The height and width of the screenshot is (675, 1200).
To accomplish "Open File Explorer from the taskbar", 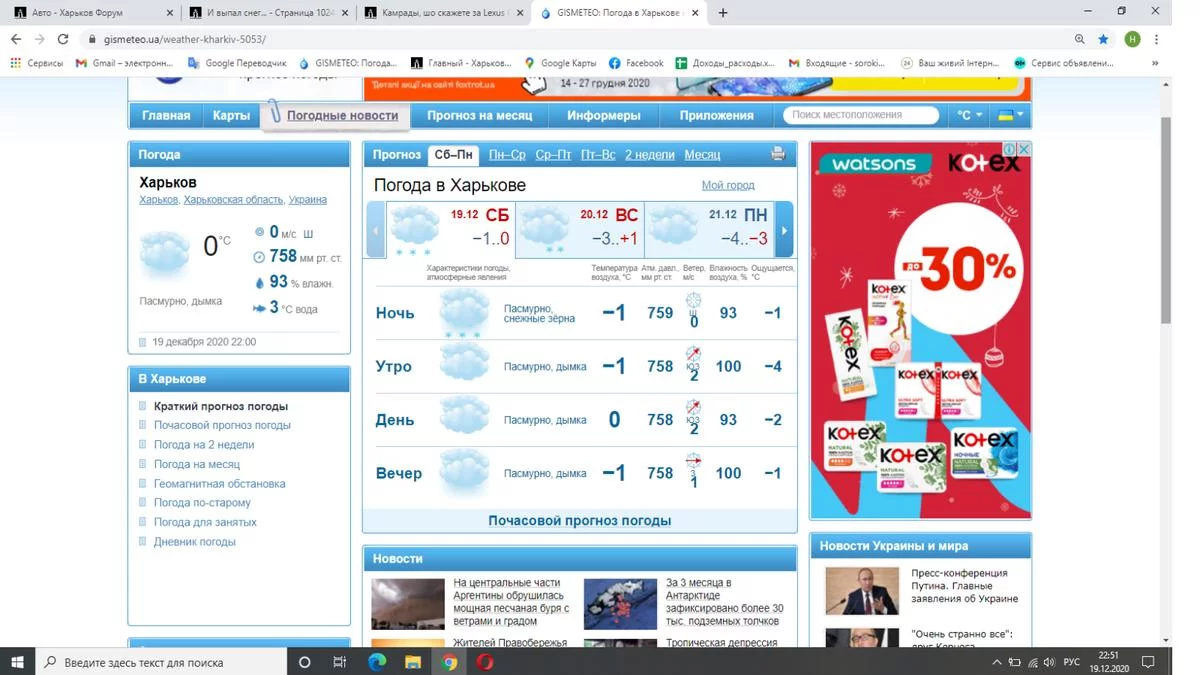I will tap(413, 662).
